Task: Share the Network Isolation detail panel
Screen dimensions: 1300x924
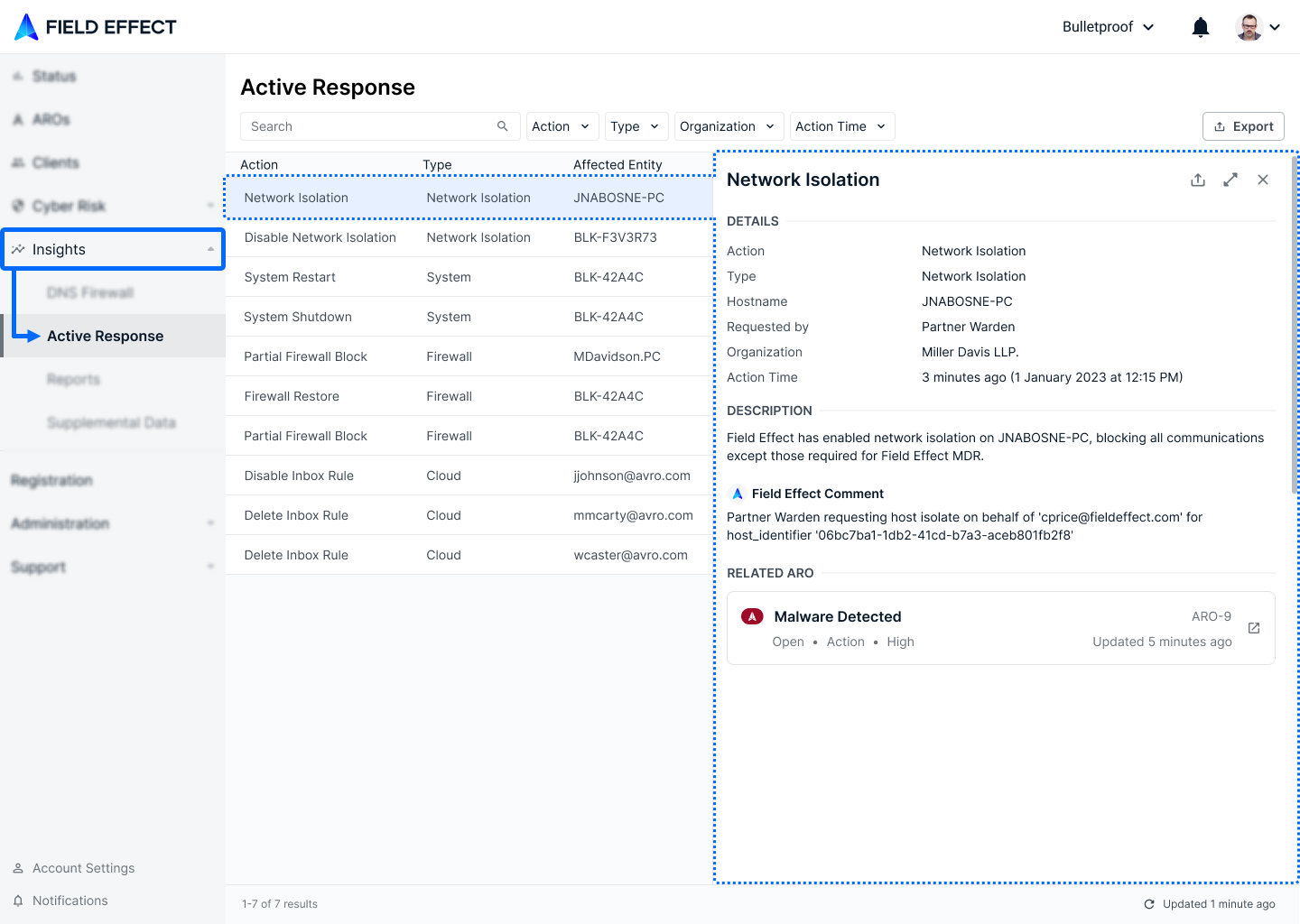Action: click(x=1198, y=180)
